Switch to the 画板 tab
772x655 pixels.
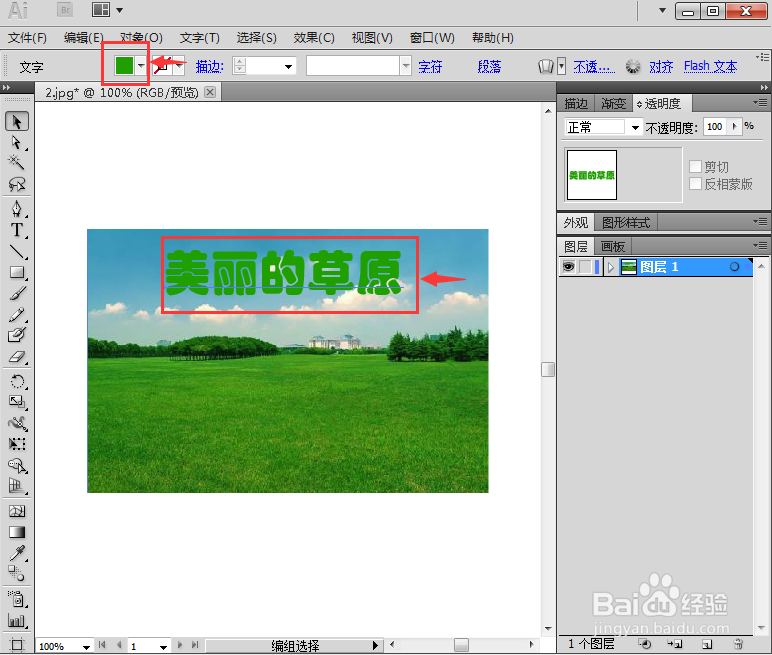[x=613, y=246]
